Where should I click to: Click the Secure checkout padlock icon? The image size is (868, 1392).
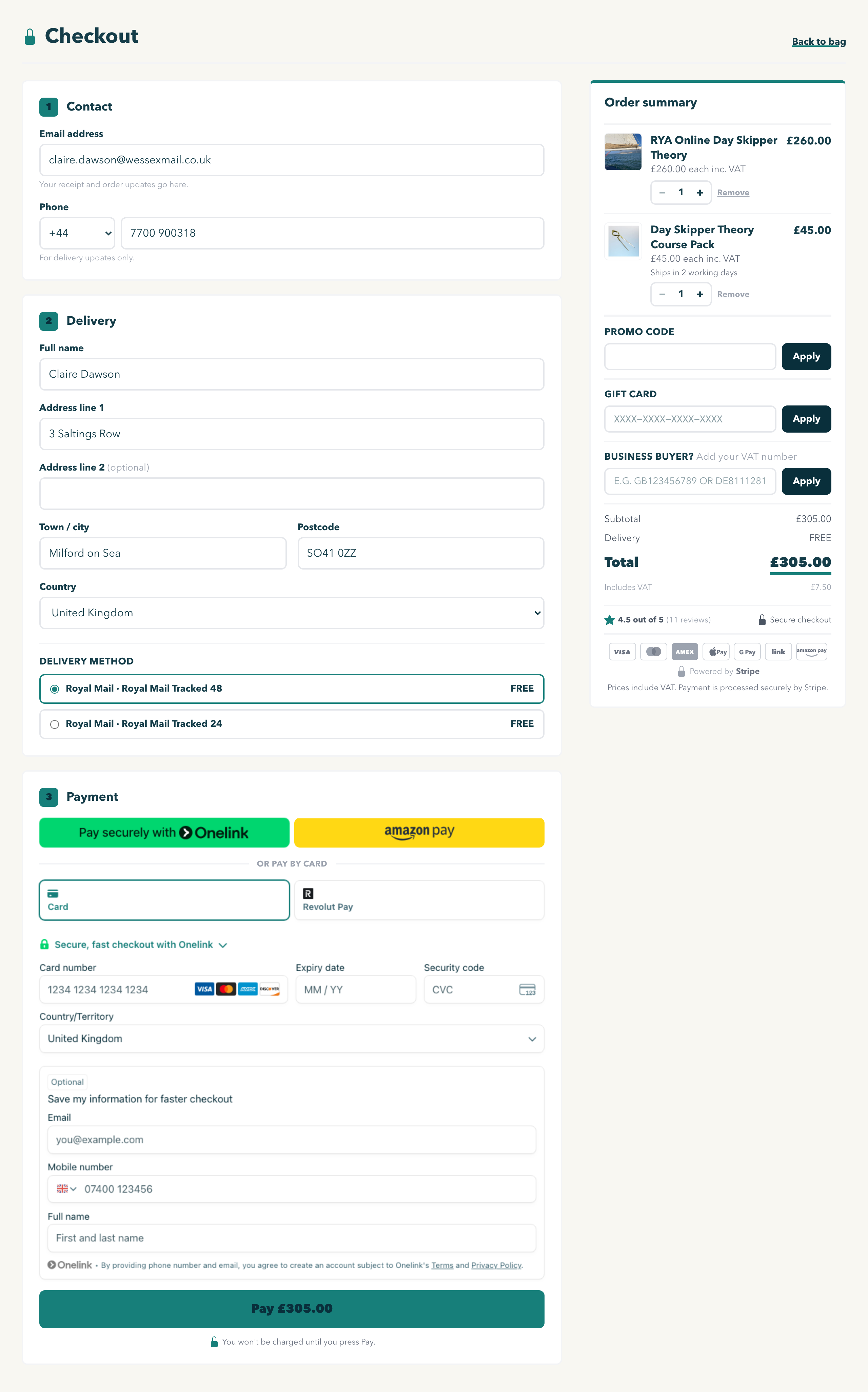tap(762, 620)
